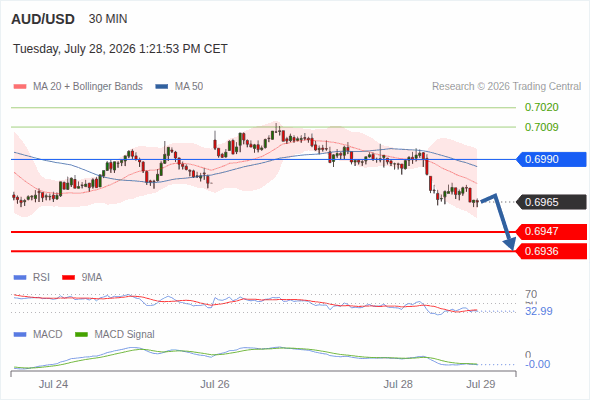
Task: Click the blue MACD legend marker
Action: [20, 335]
